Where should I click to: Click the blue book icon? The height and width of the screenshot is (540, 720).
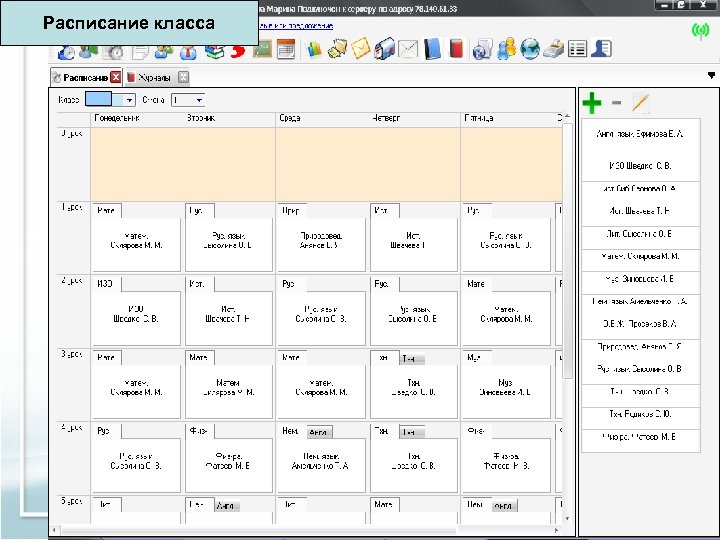pyautogui.click(x=432, y=49)
